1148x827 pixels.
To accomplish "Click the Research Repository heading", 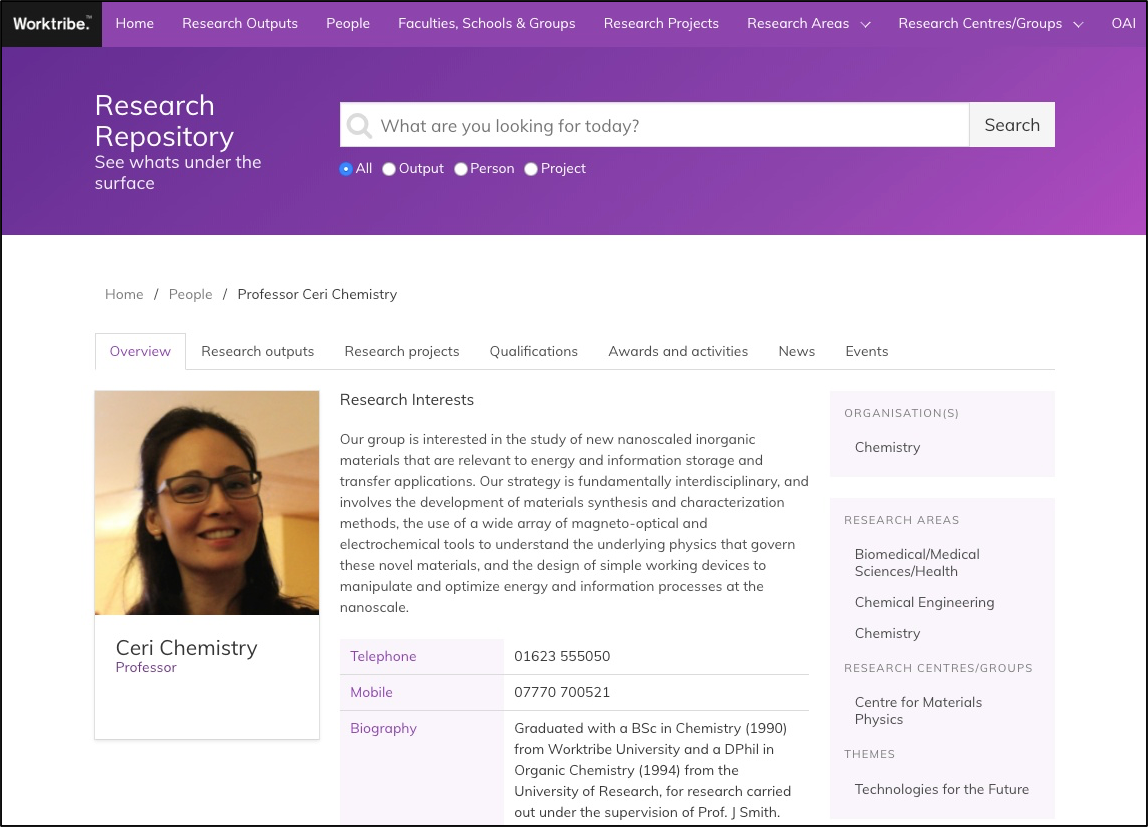I will point(165,121).
